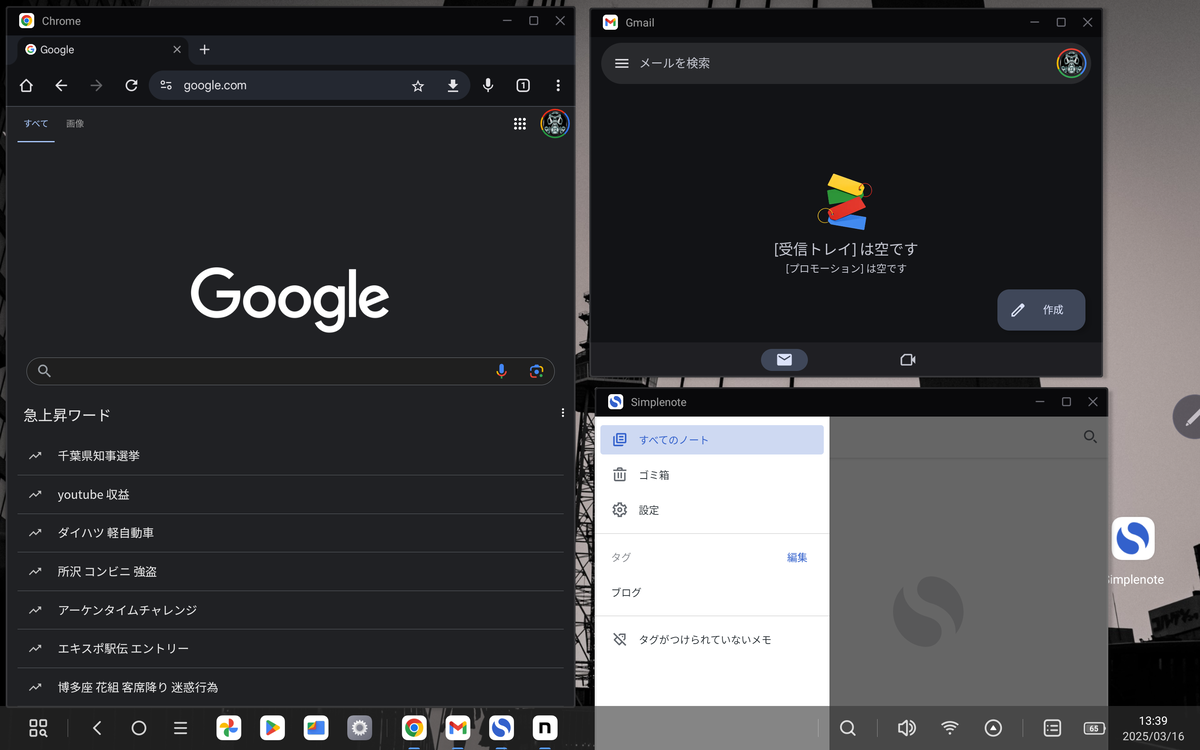
Task: Open Settings gear on taskbar
Action: [359, 728]
